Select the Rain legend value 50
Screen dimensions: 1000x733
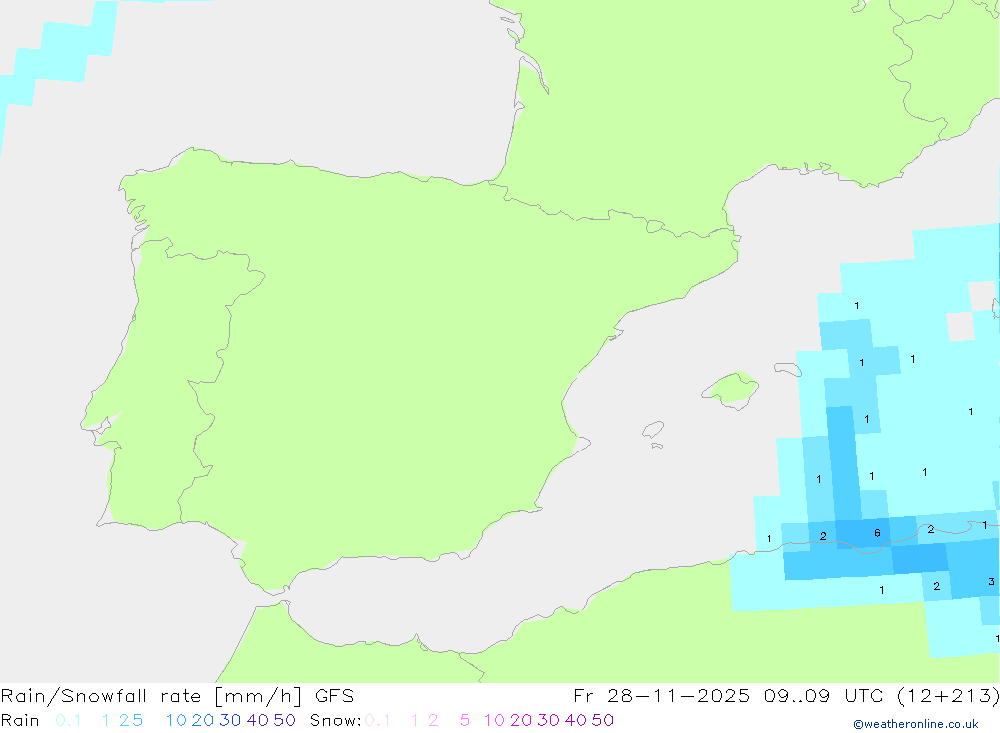(x=284, y=720)
